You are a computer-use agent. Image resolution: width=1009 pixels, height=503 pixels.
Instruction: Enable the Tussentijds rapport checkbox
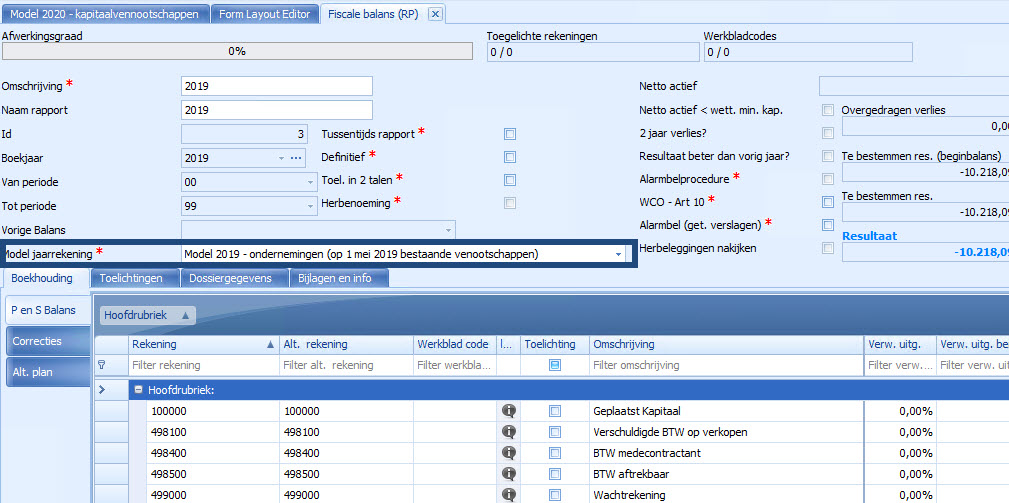(x=510, y=133)
